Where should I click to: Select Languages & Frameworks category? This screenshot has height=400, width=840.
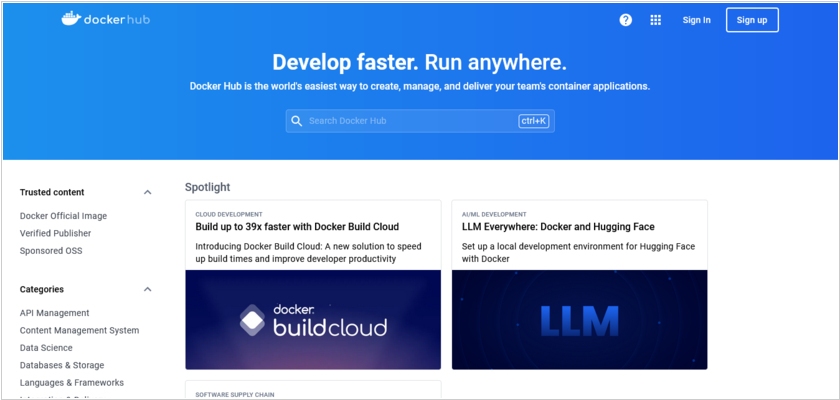[72, 382]
